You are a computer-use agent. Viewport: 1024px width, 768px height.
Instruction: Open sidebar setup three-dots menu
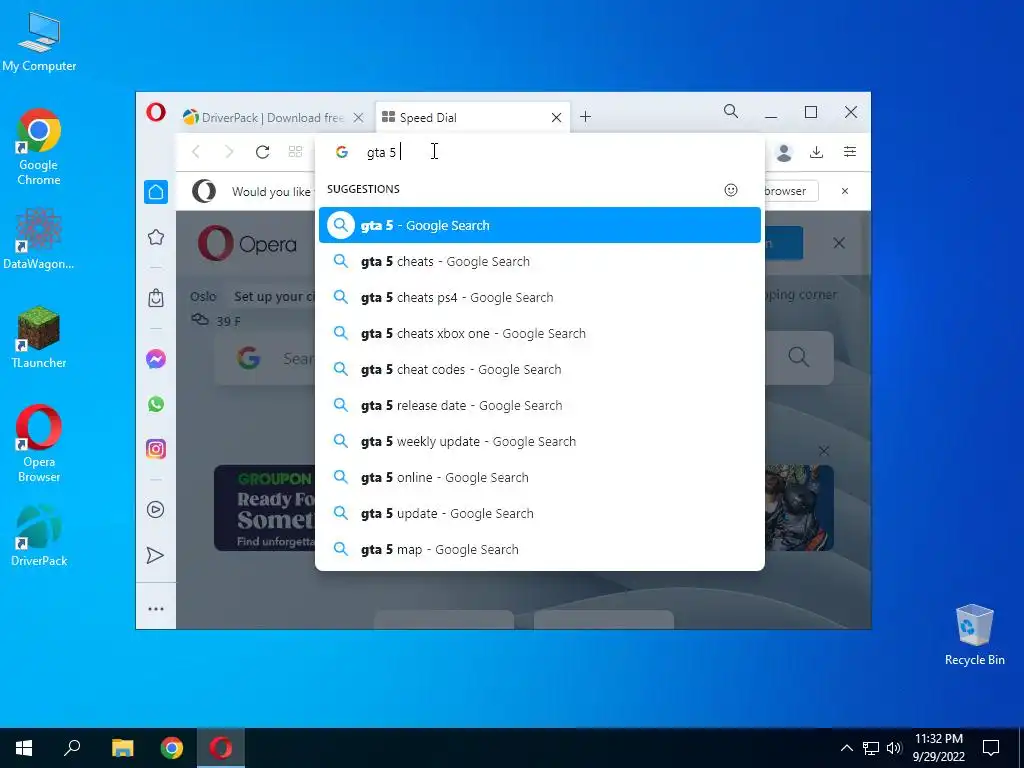(156, 609)
